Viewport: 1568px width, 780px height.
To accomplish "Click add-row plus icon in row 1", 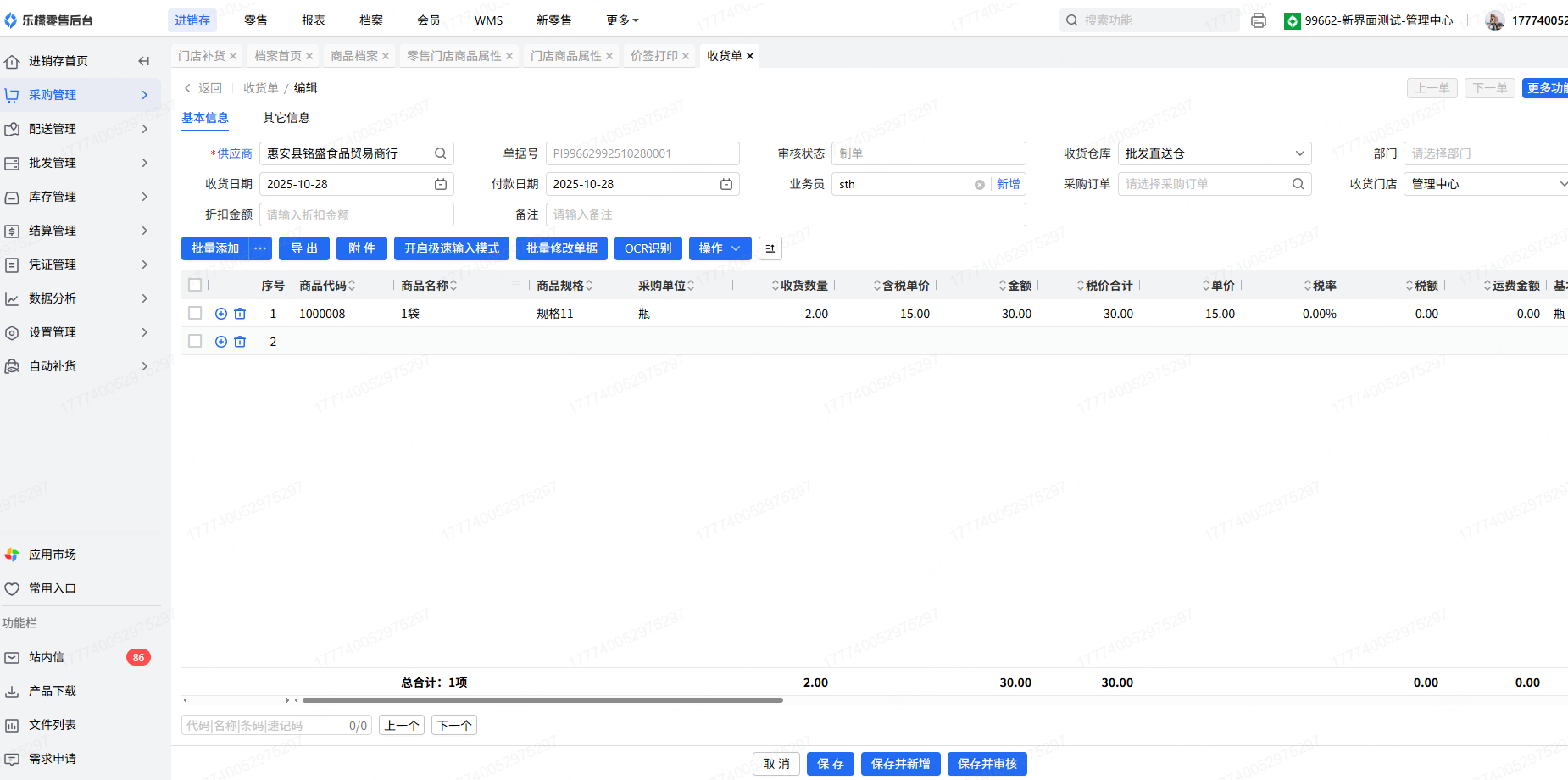I will coord(221,314).
